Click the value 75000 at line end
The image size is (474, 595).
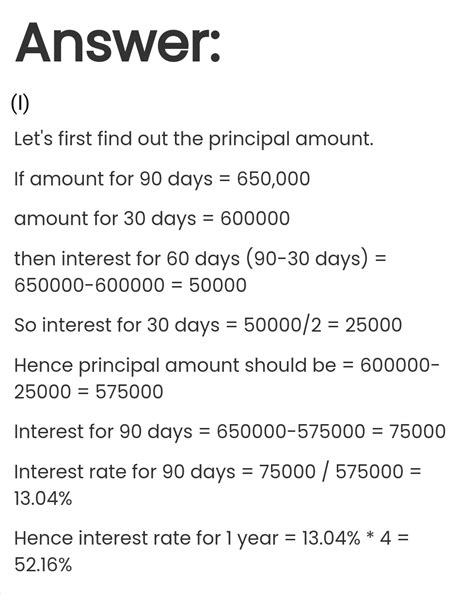point(417,432)
